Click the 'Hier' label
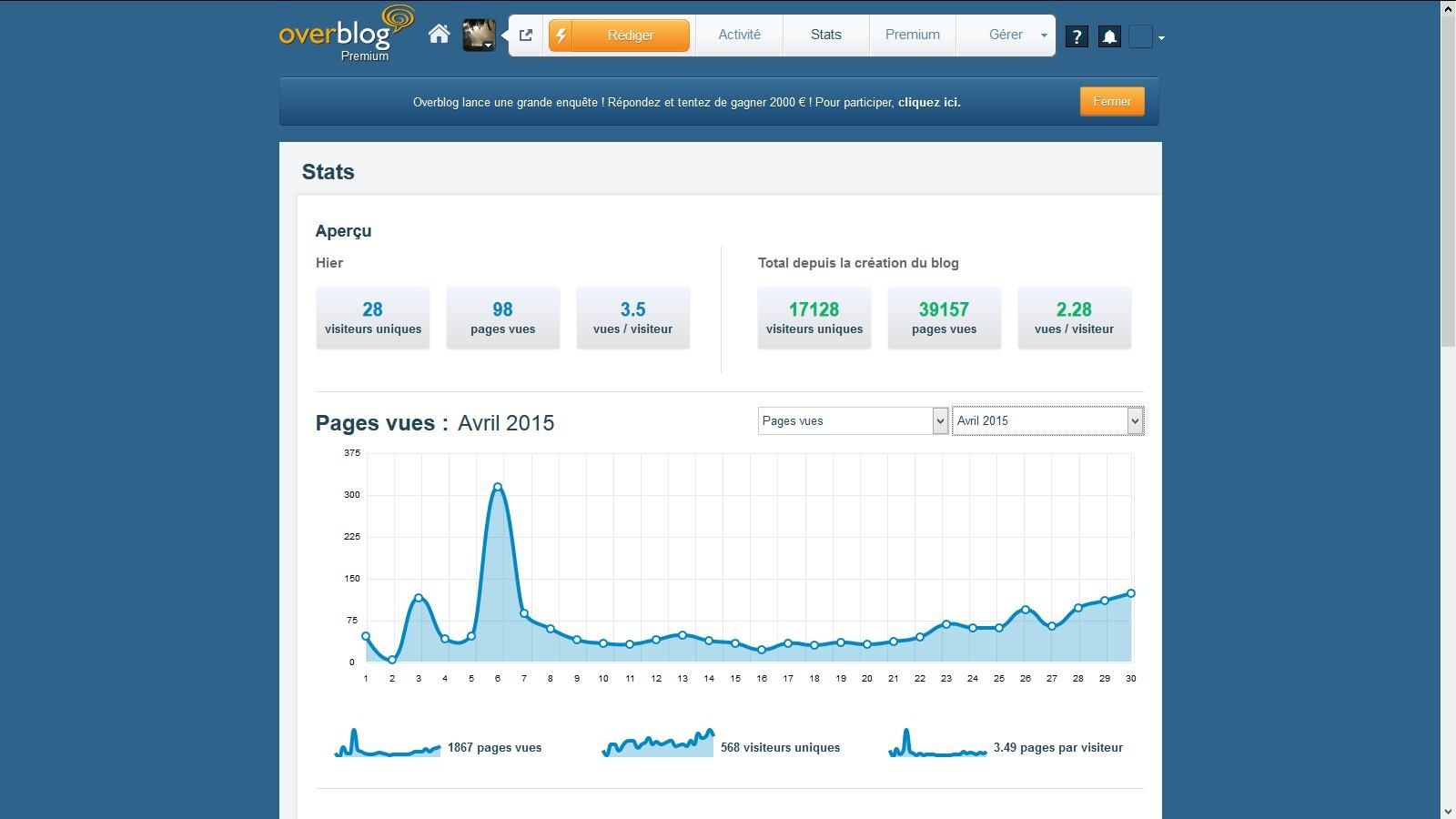 [329, 263]
